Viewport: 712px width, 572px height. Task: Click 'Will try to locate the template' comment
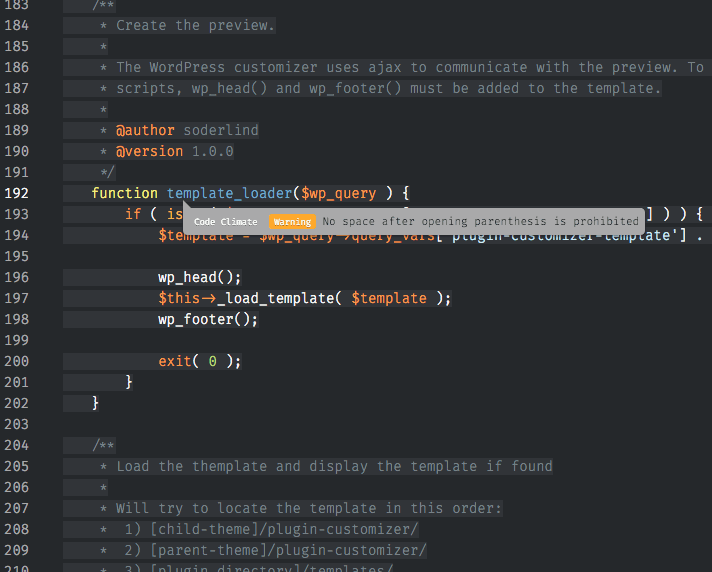pyautogui.click(x=309, y=508)
